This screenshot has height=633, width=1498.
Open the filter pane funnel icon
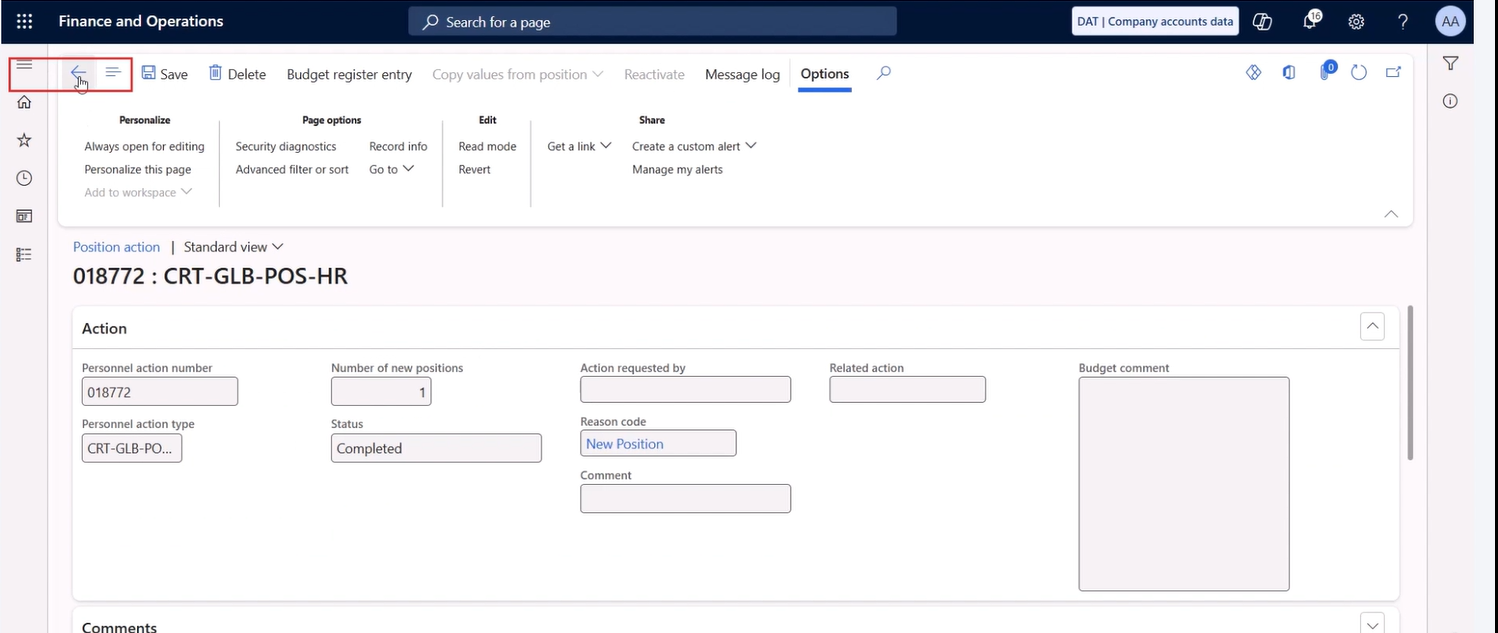pos(1450,64)
